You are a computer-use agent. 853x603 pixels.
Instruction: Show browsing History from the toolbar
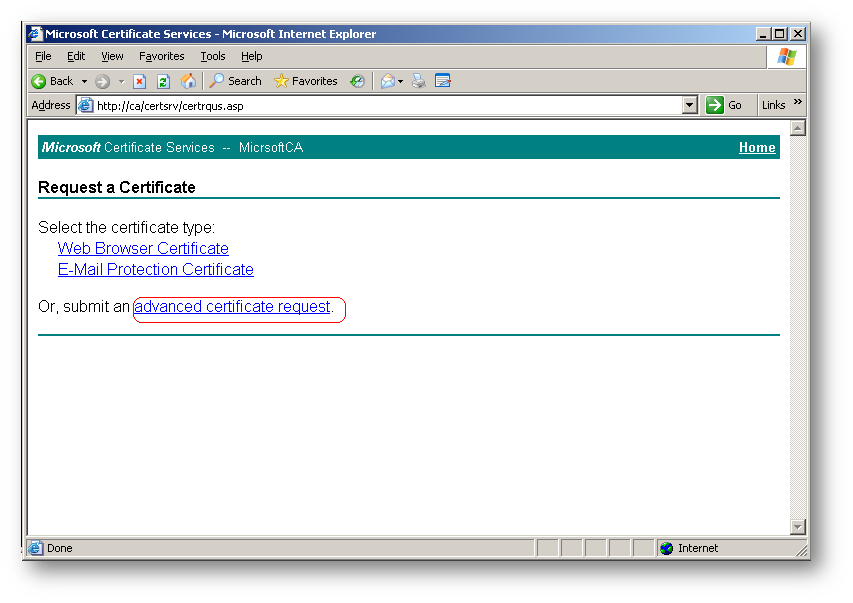pos(357,81)
